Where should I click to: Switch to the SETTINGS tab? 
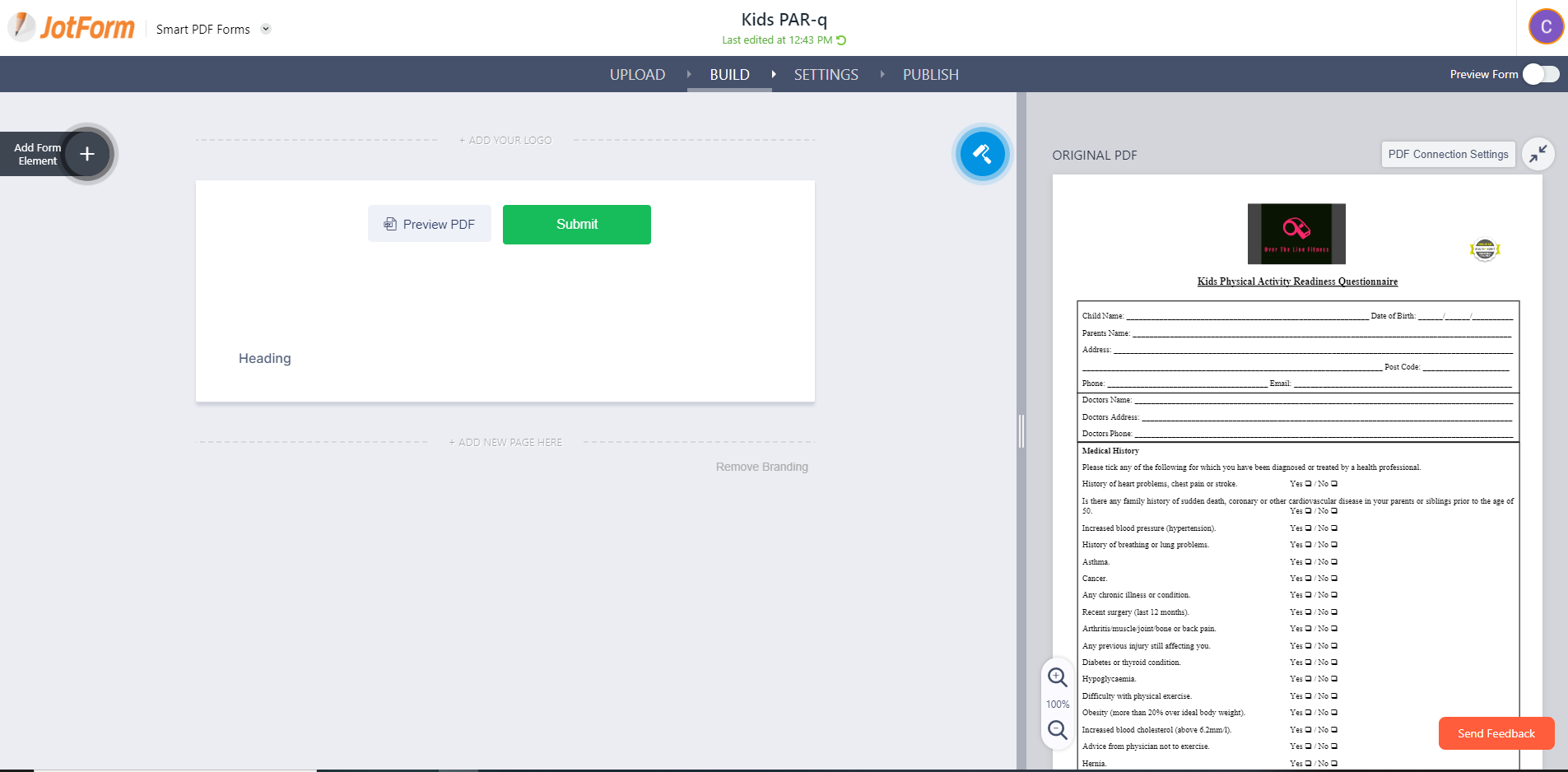pyautogui.click(x=826, y=75)
